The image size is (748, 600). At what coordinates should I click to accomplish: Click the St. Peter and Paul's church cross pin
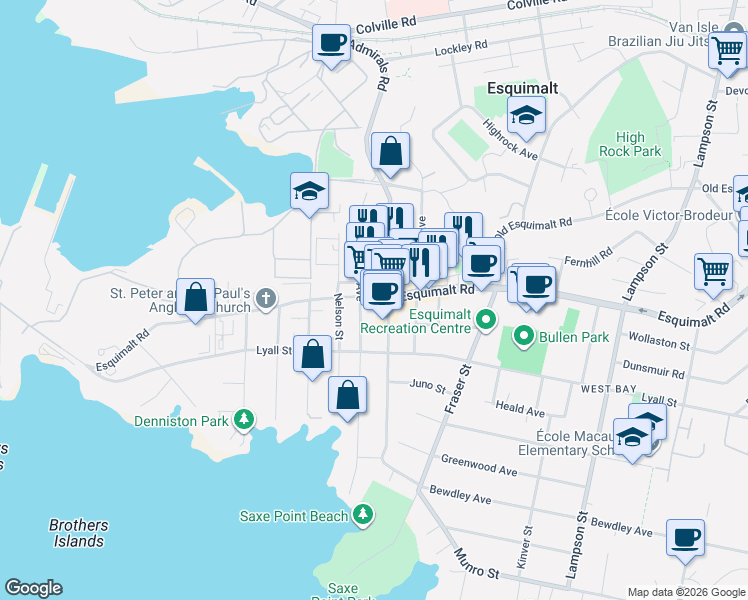[x=266, y=300]
